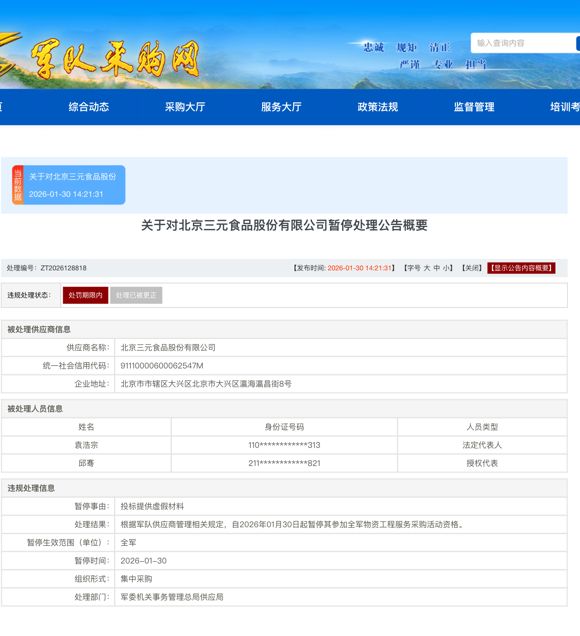
Task: Click the suspension reason 投标提供虚假材料
Action: click(152, 507)
